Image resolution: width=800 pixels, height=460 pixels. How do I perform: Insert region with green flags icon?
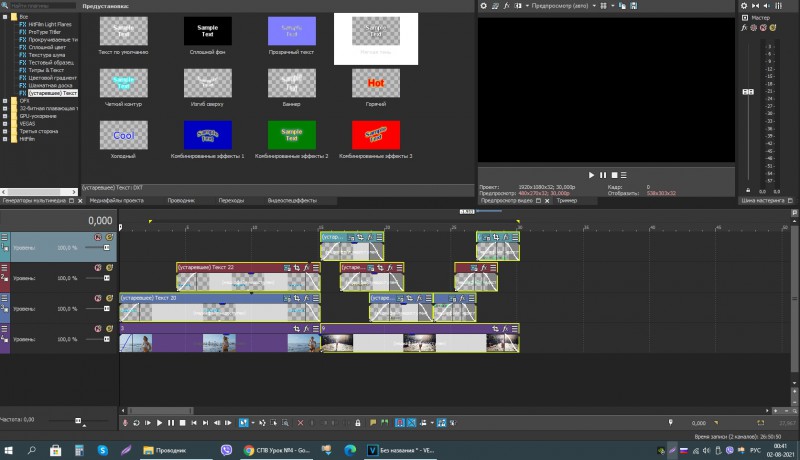(385, 423)
